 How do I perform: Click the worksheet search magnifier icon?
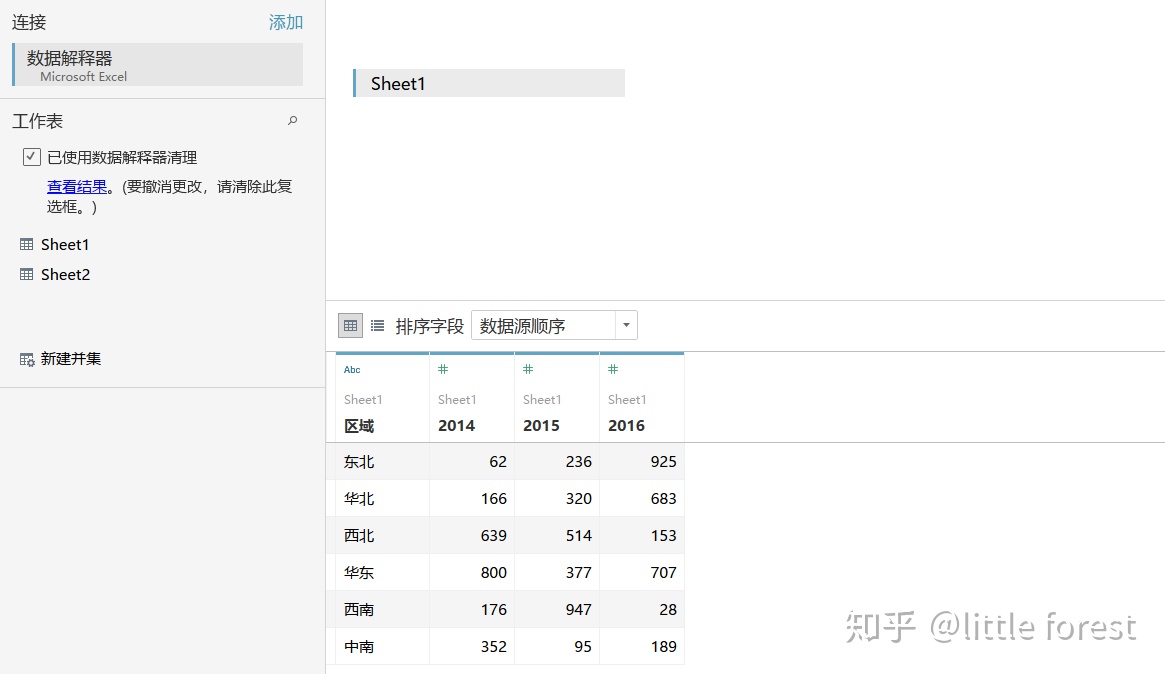(x=293, y=120)
